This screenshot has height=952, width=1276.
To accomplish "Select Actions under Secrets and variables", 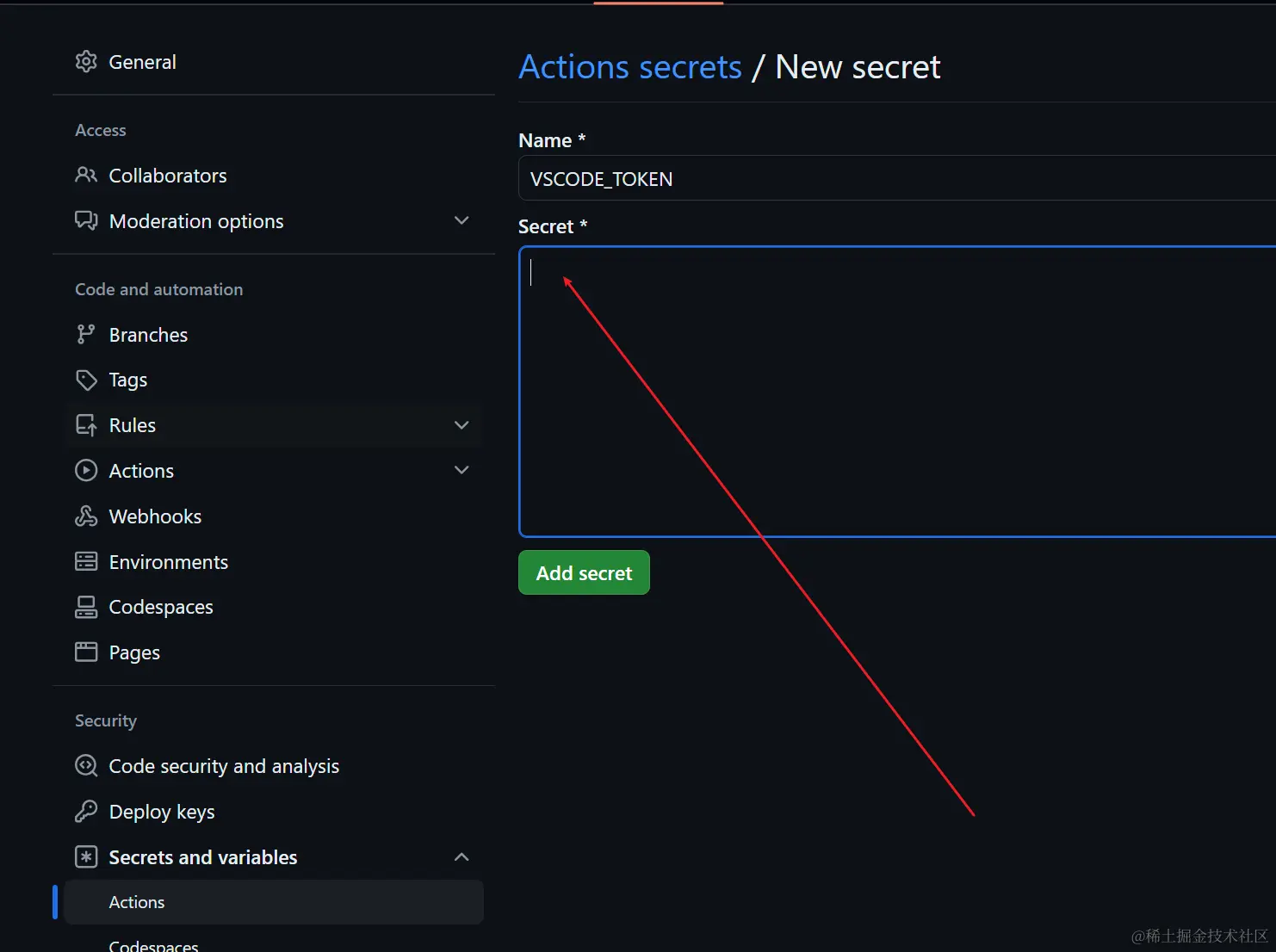I will (137, 902).
